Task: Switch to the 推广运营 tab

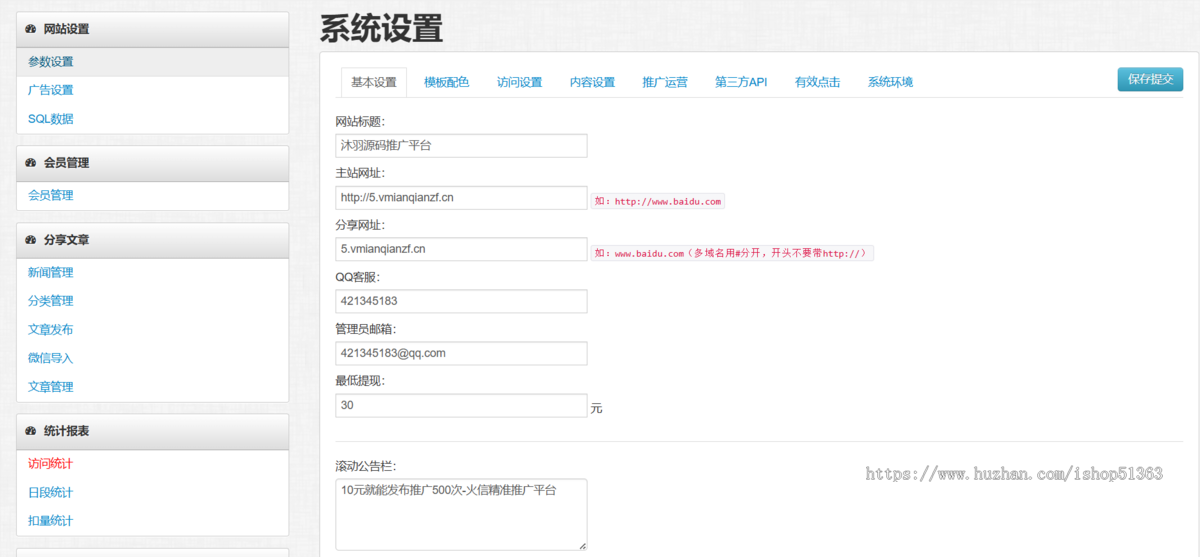Action: [665, 82]
